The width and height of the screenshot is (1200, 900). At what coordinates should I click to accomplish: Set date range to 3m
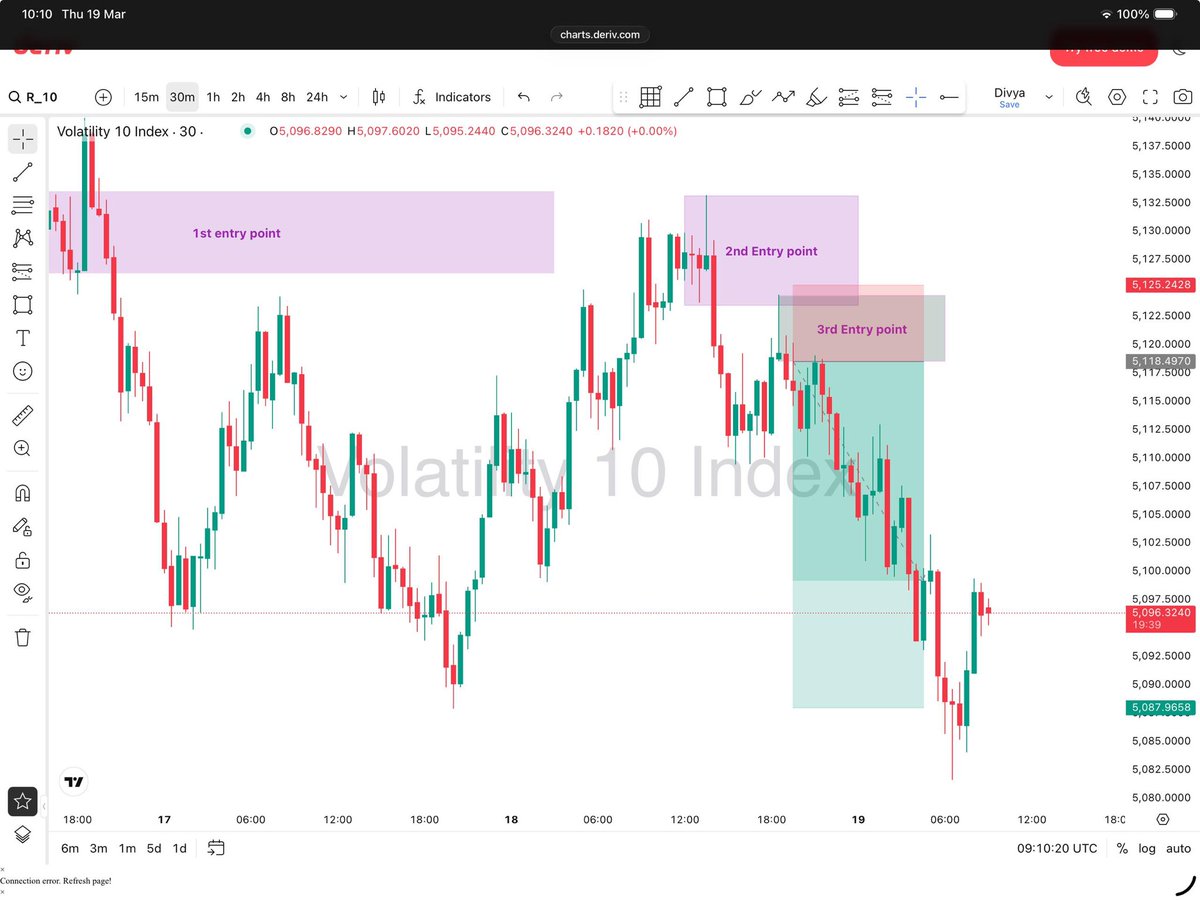click(98, 848)
